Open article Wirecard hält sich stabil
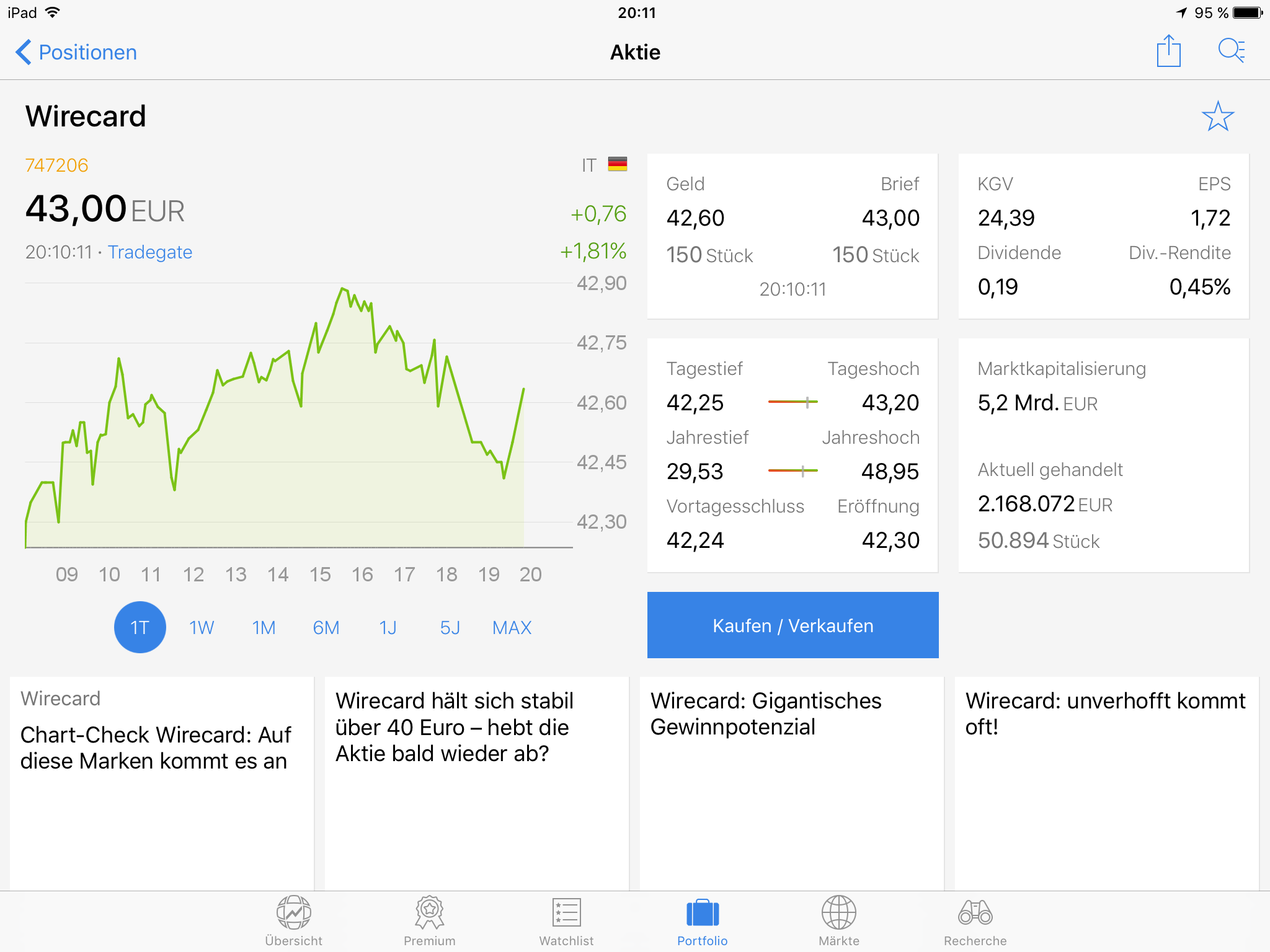This screenshot has width=1270, height=952. pyautogui.click(x=477, y=783)
